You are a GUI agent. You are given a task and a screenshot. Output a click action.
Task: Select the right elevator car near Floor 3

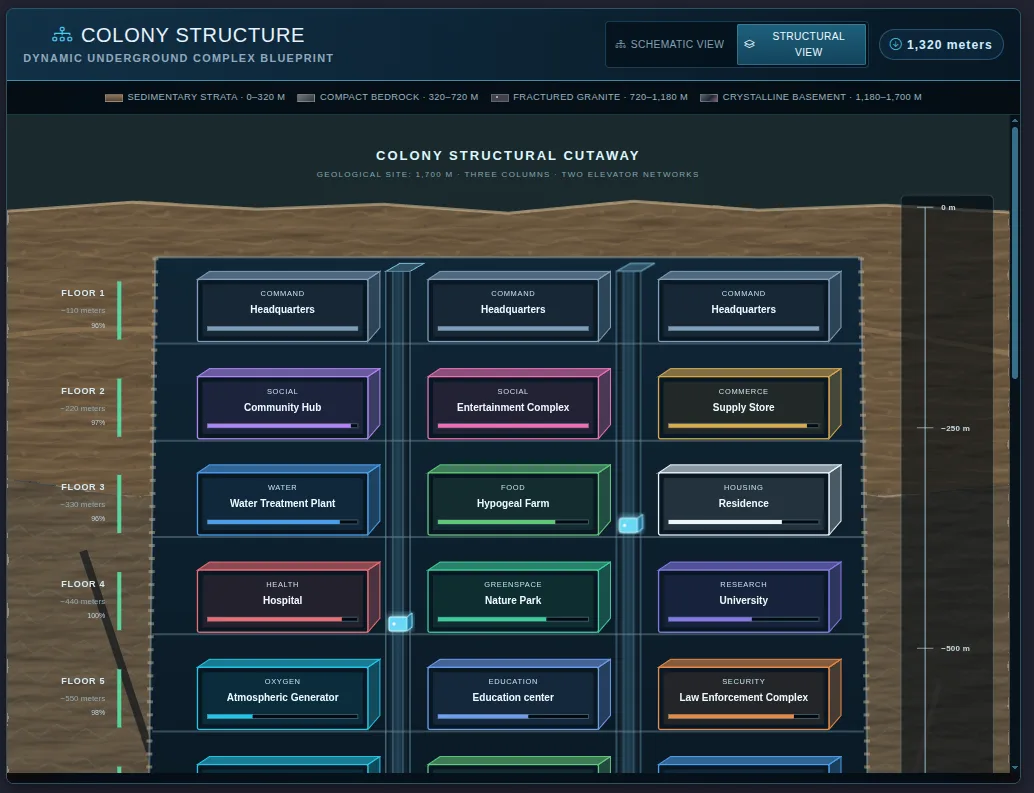click(630, 524)
